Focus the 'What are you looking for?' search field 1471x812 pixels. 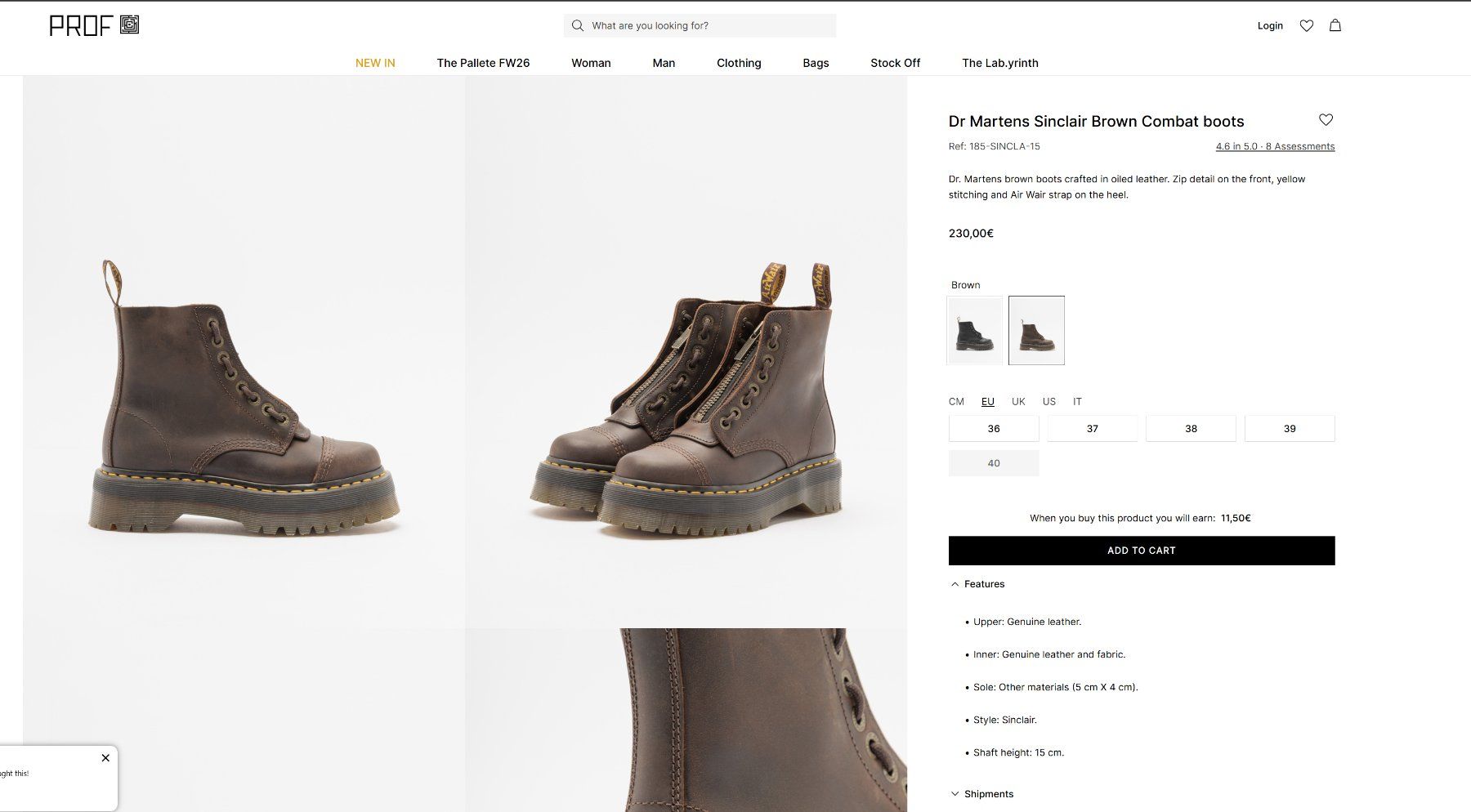pos(700,25)
